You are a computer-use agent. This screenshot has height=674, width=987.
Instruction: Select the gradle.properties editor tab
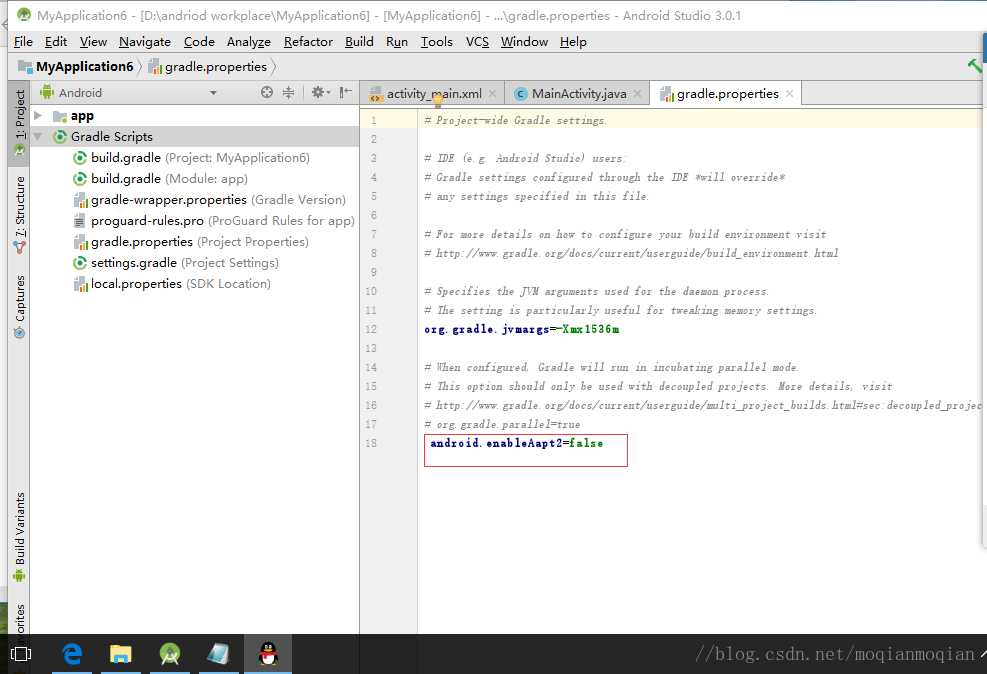tap(726, 94)
